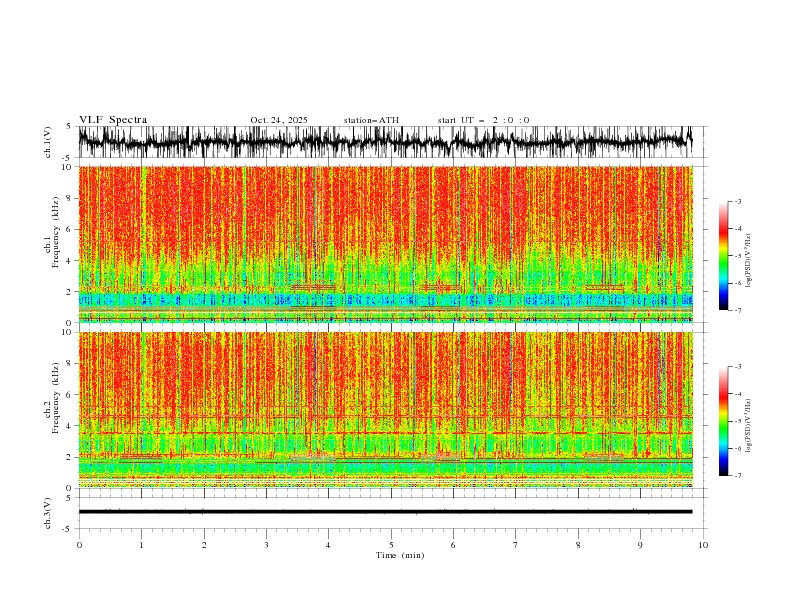Click the '-7' tick on ch.2 color bar
The height and width of the screenshot is (612, 792).
click(x=737, y=475)
